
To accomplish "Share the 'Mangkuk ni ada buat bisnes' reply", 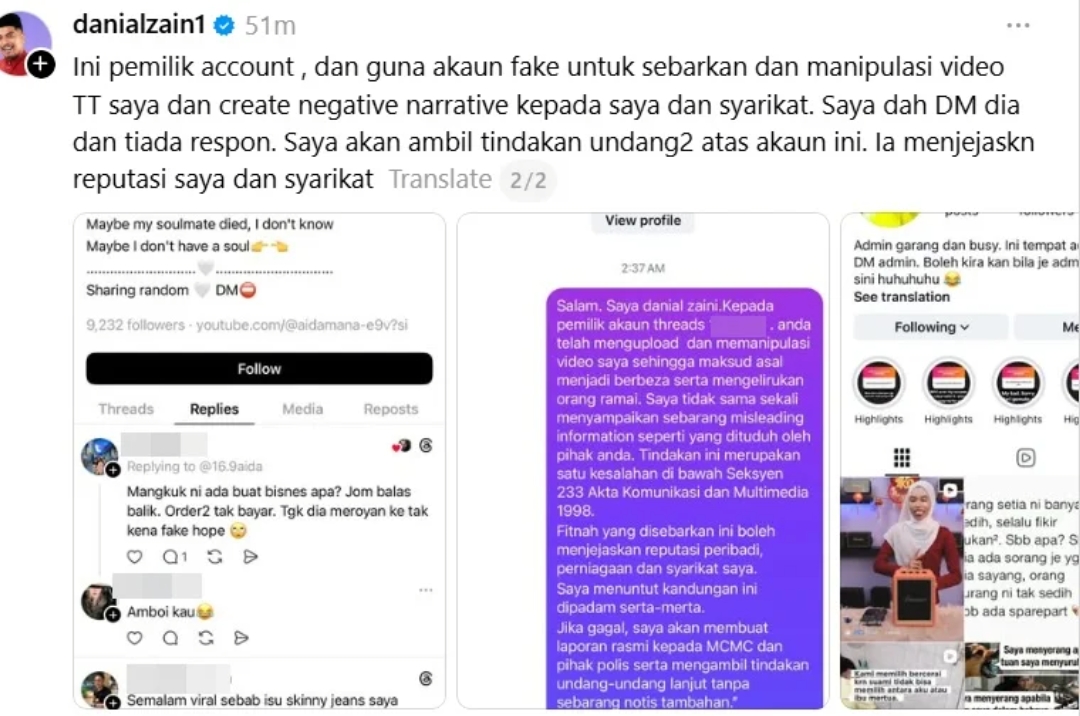I will (x=251, y=556).
